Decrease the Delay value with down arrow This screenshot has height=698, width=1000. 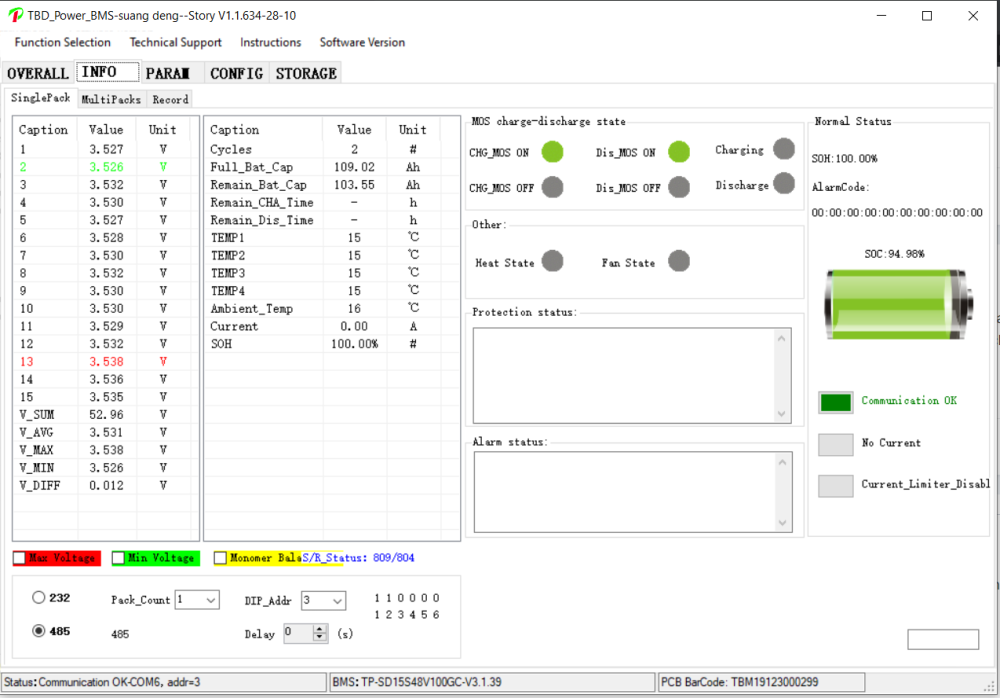320,638
